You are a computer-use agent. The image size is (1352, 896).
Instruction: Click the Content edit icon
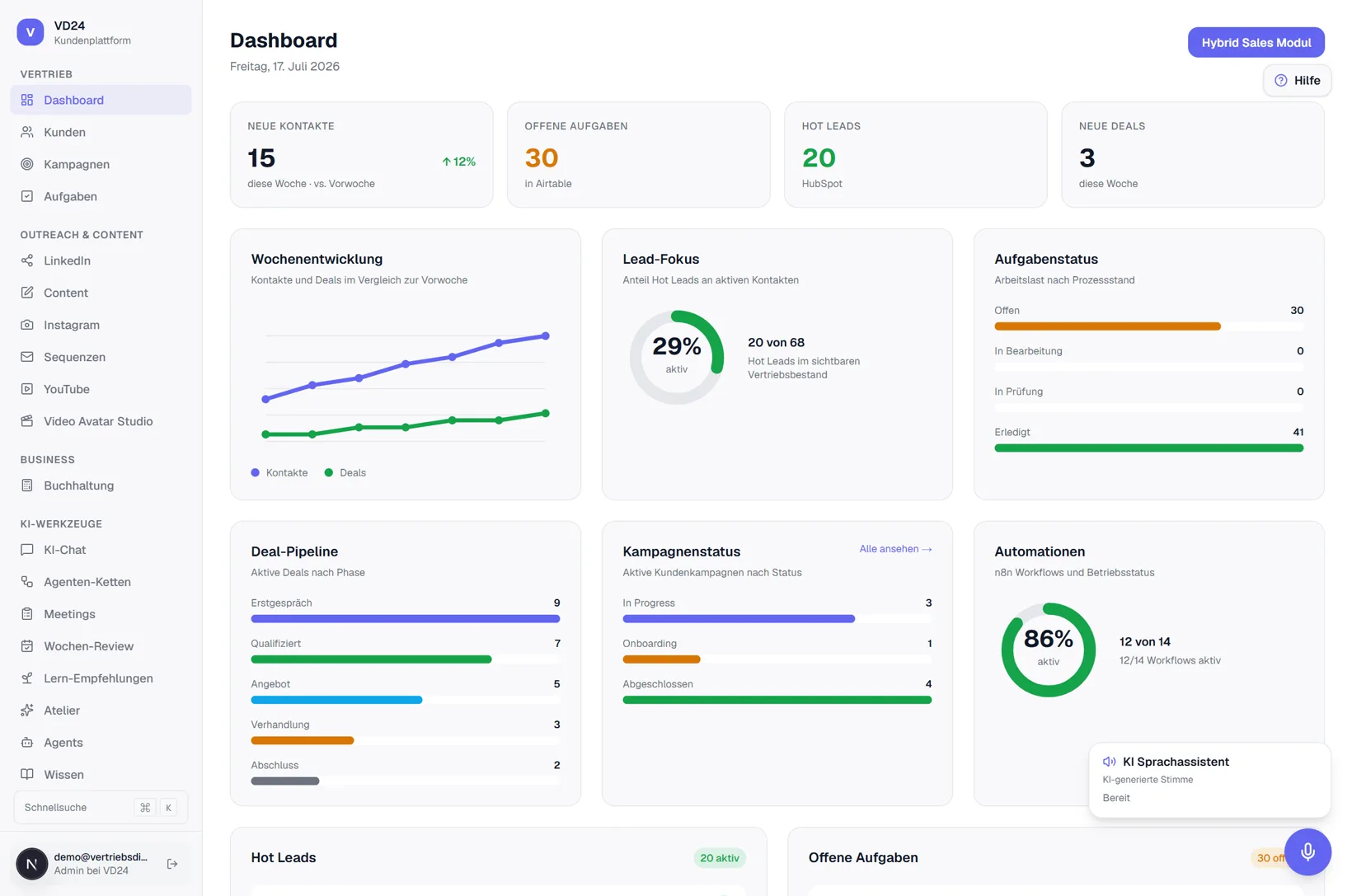click(27, 293)
